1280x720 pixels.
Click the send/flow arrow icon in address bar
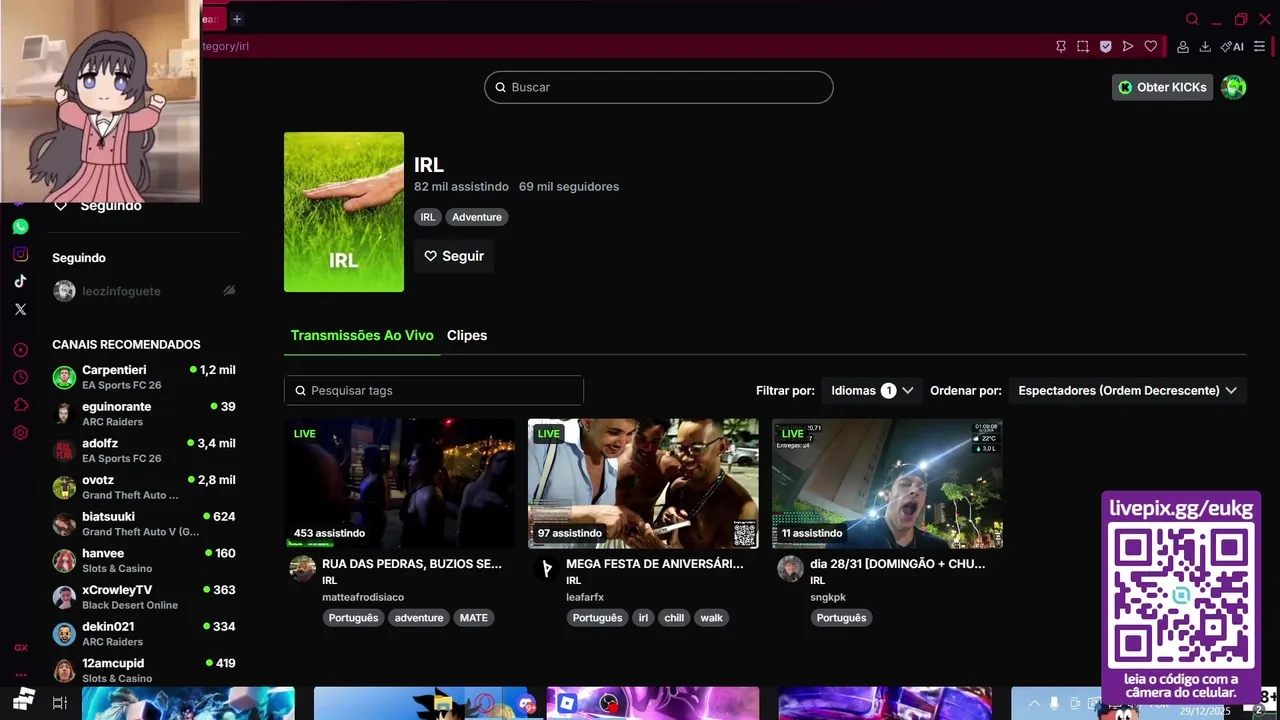1128,46
